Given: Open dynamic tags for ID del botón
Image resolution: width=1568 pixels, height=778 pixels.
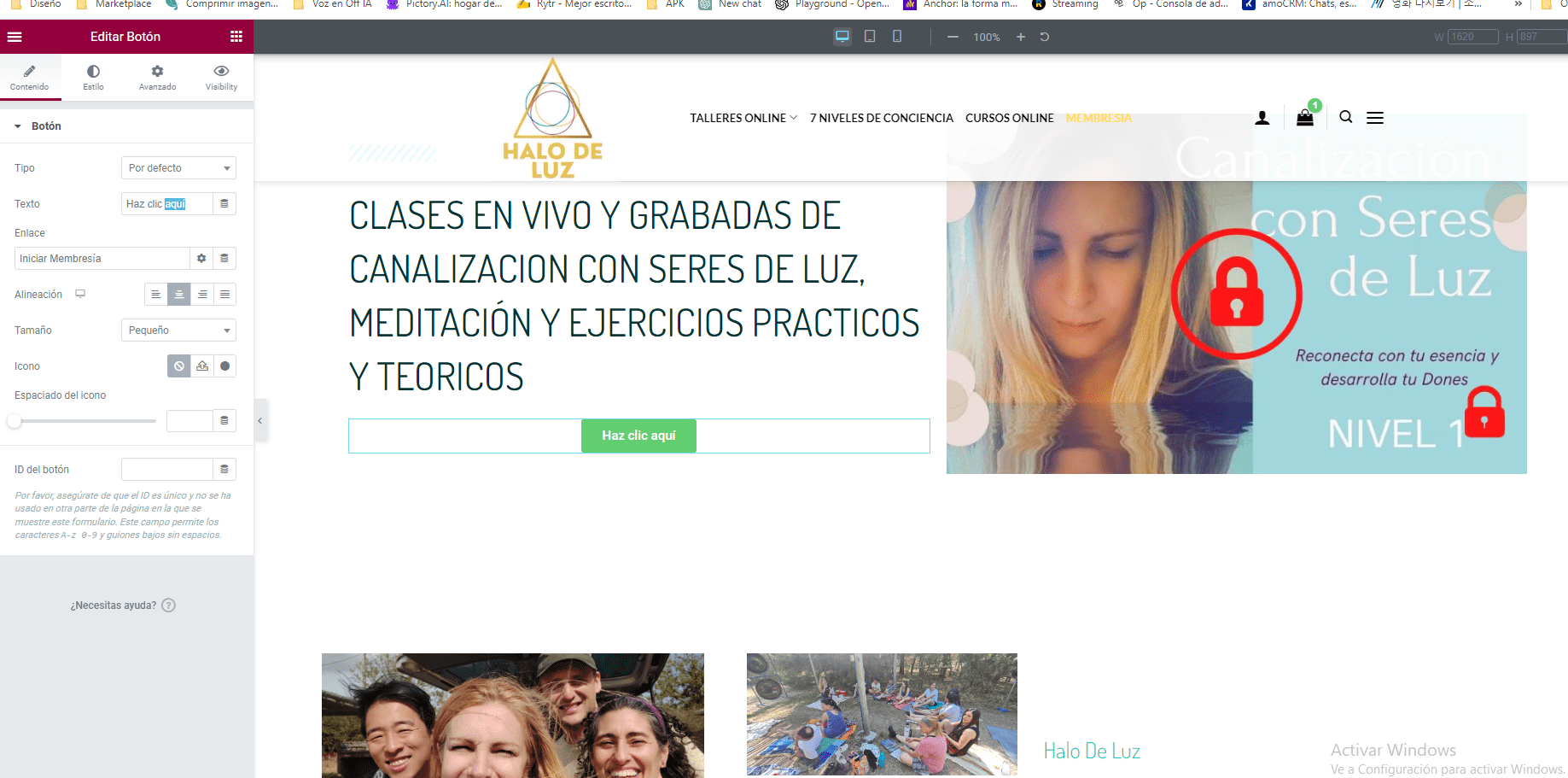Looking at the screenshot, I should coord(224,470).
